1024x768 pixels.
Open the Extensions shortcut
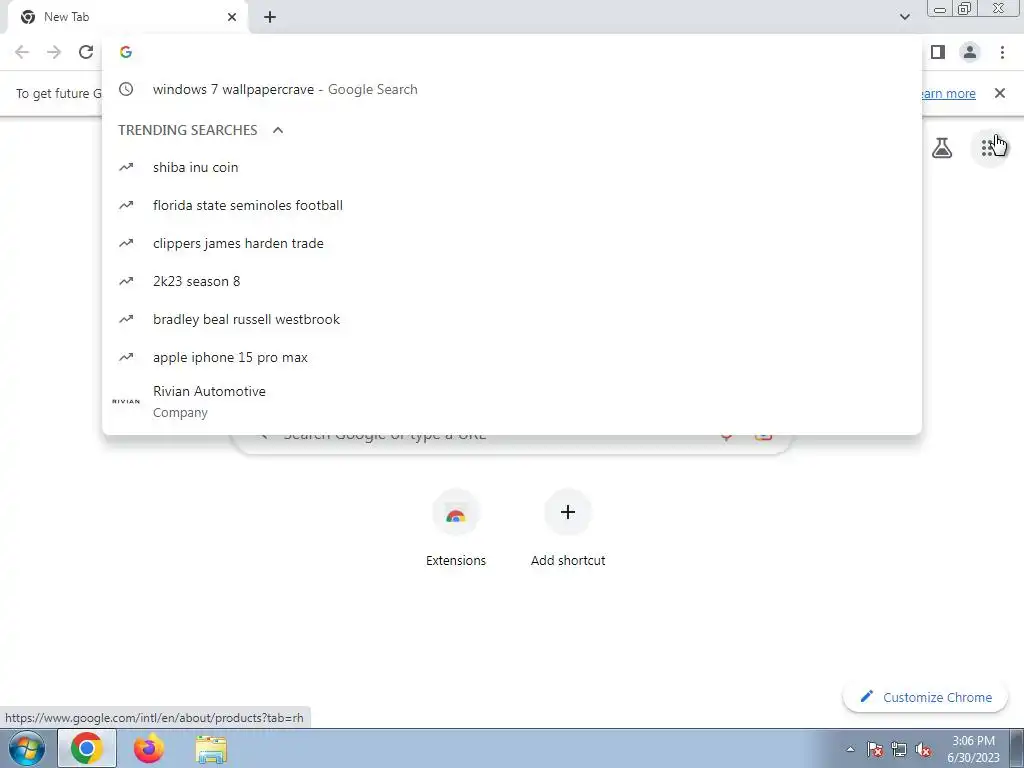[456, 529]
